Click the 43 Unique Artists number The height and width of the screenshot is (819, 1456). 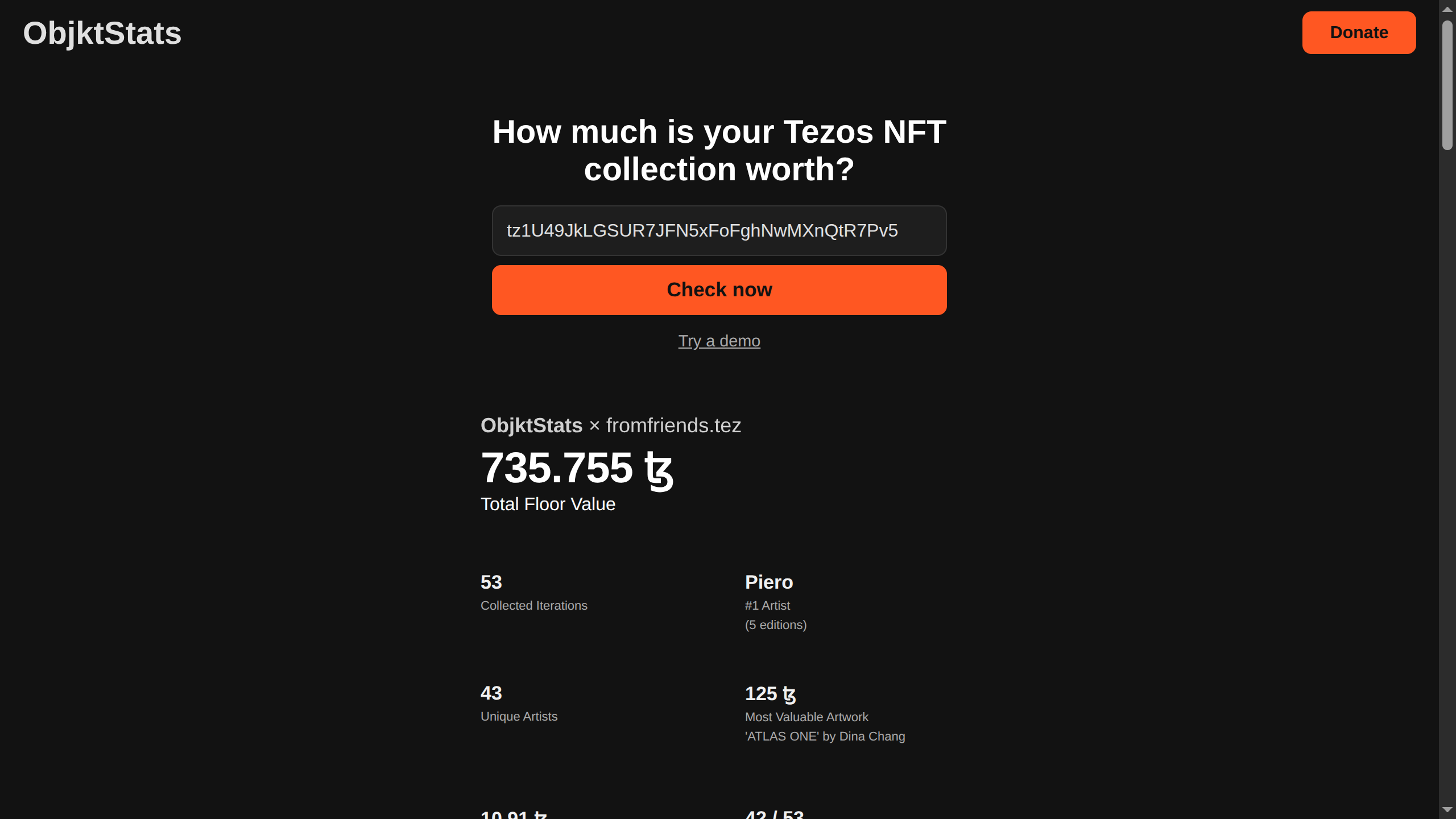coord(491,693)
